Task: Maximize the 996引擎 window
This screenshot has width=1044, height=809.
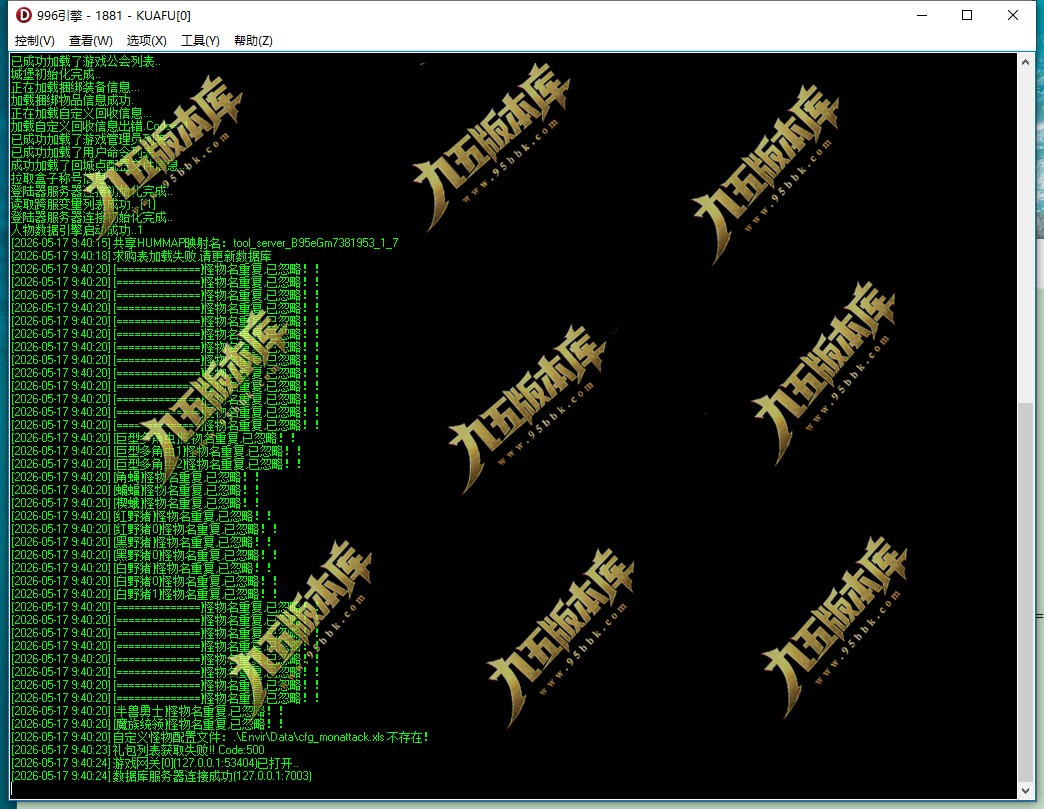Action: pos(967,15)
